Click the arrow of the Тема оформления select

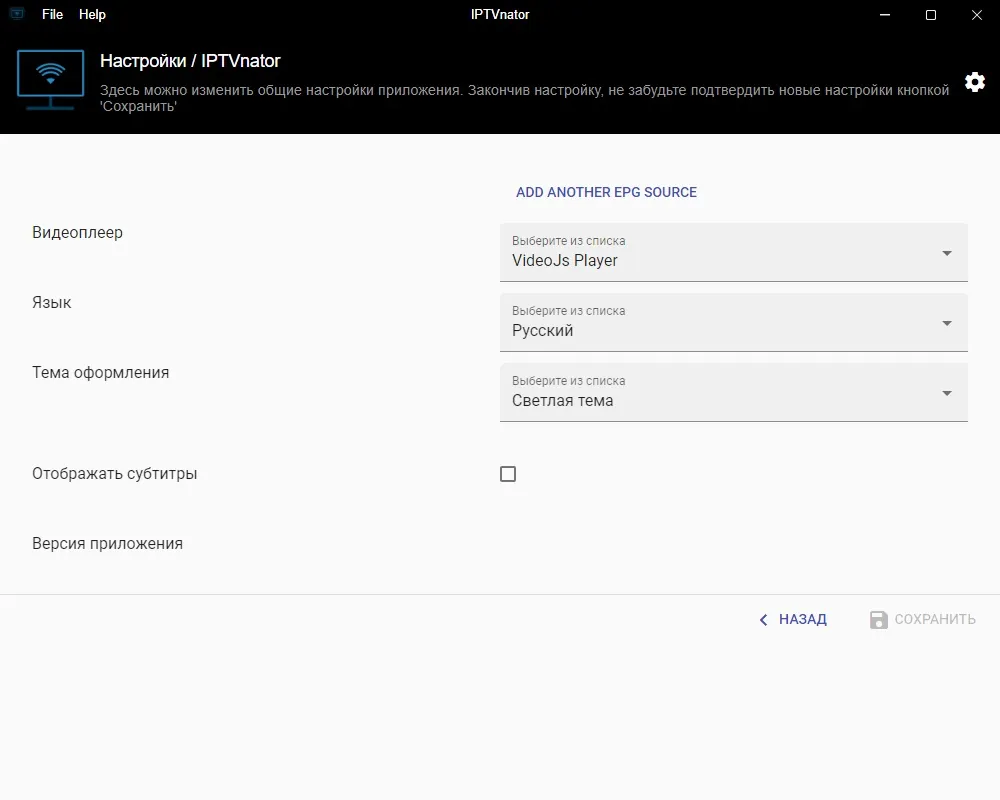pyautogui.click(x=947, y=393)
